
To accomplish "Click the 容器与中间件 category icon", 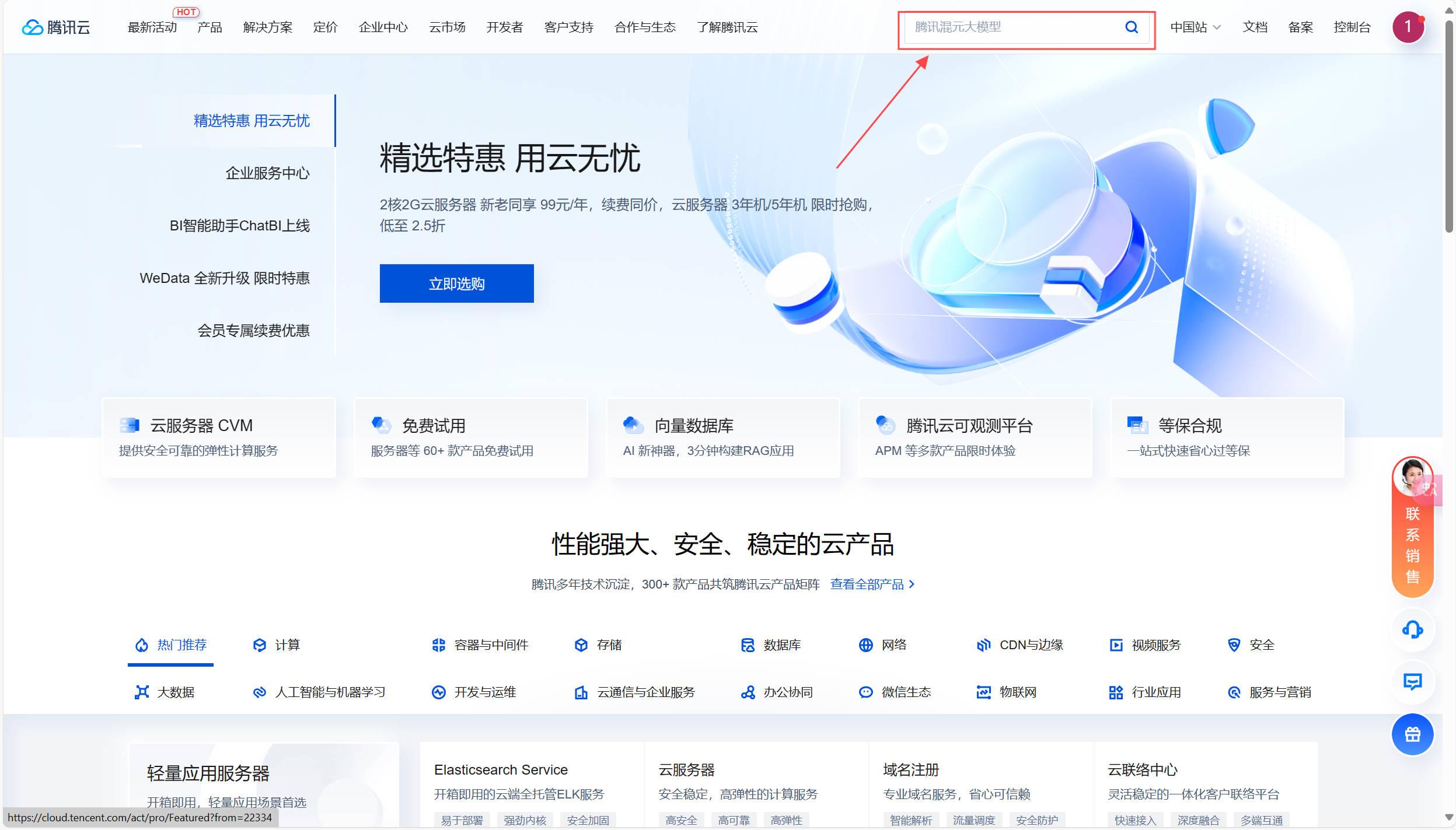I will [x=438, y=645].
